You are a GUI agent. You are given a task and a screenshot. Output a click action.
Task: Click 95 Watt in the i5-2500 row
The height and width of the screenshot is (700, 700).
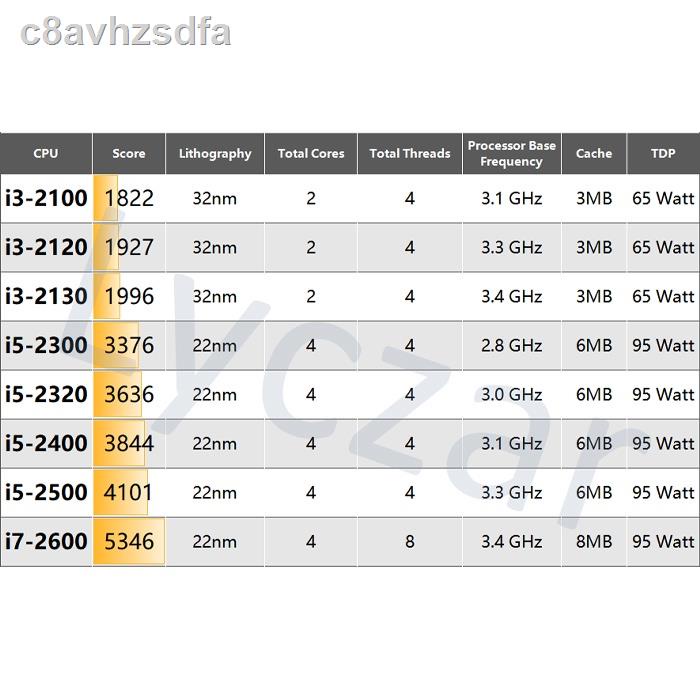click(x=663, y=492)
